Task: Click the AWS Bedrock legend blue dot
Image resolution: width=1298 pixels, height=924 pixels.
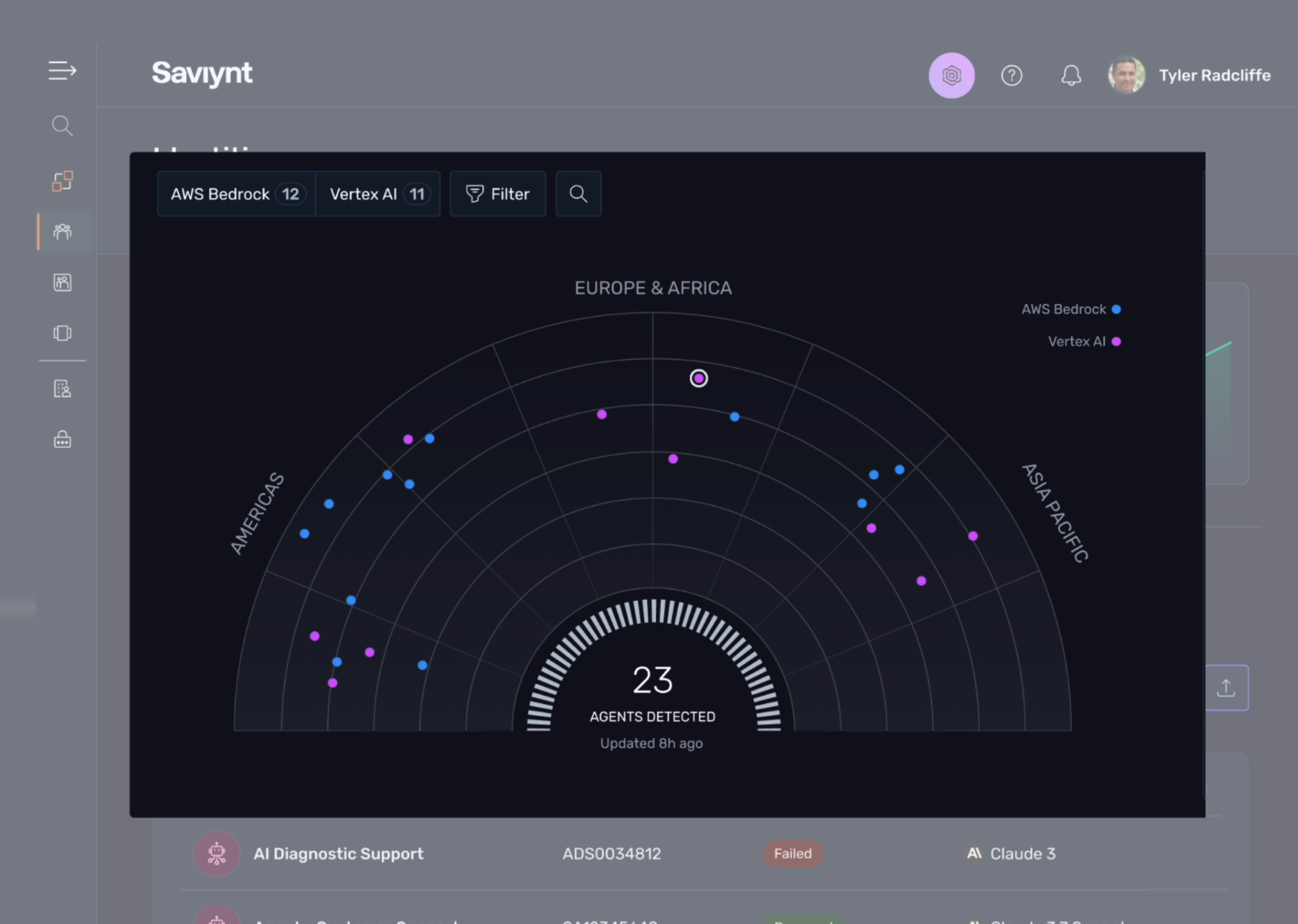Action: (1116, 309)
